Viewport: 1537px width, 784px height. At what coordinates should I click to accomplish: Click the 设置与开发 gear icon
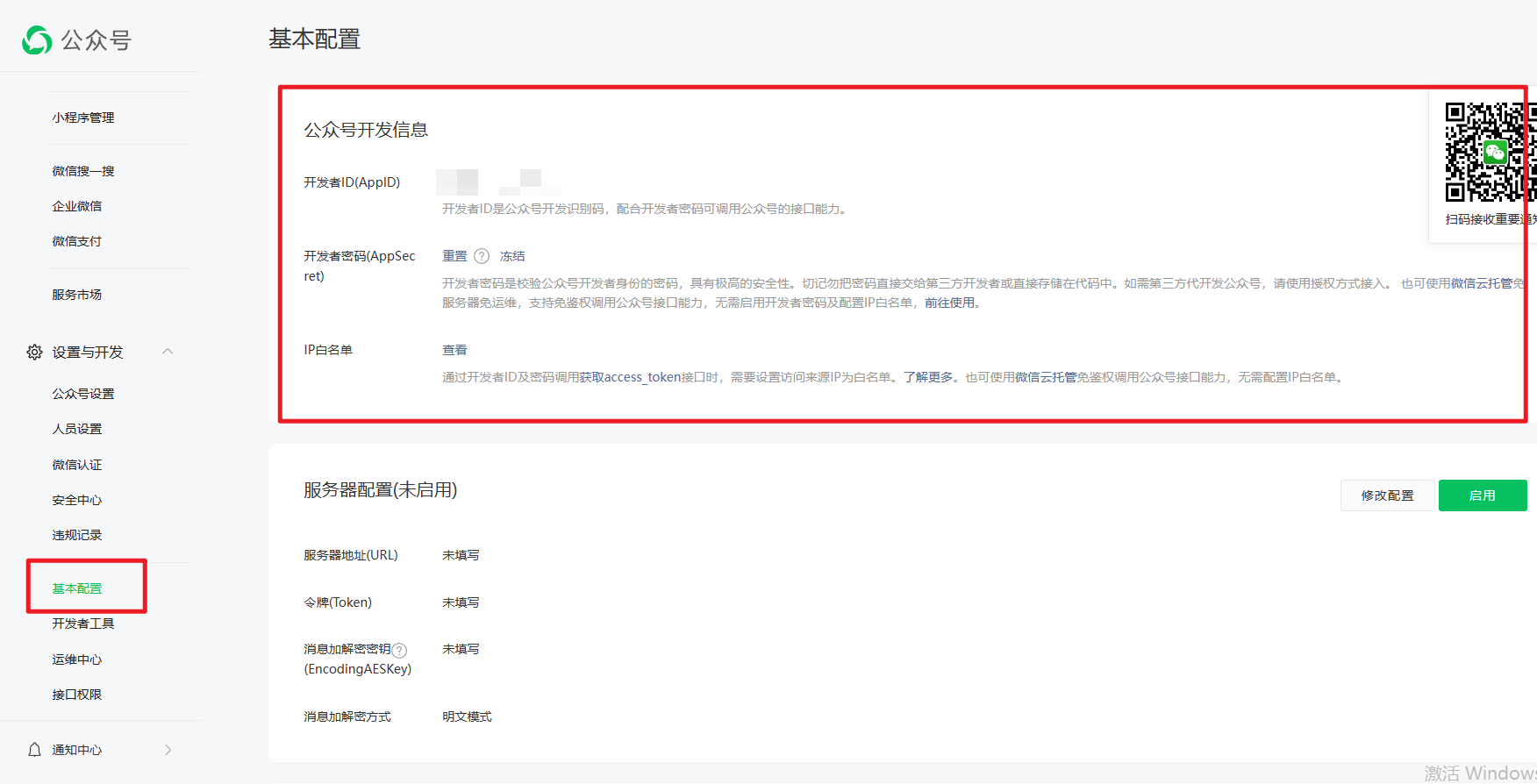34,353
